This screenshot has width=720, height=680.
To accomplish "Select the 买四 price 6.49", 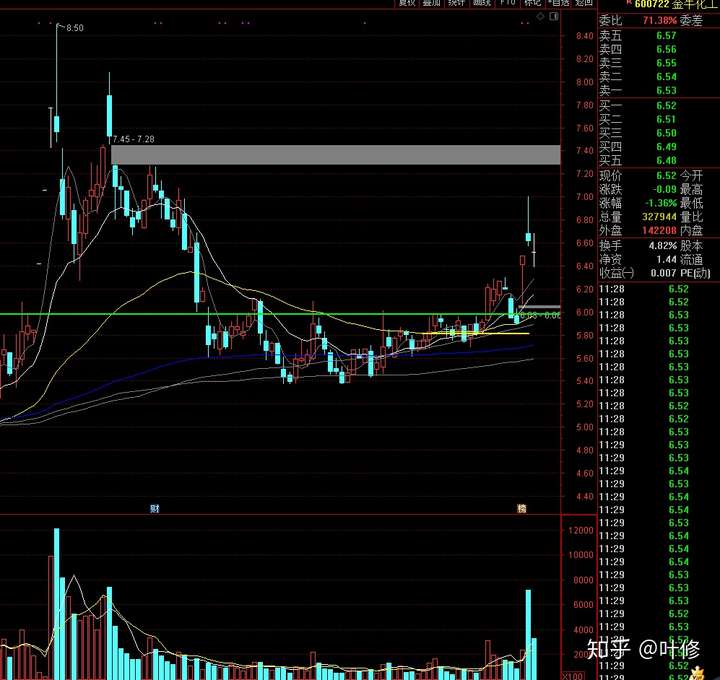I will pyautogui.click(x=666, y=147).
